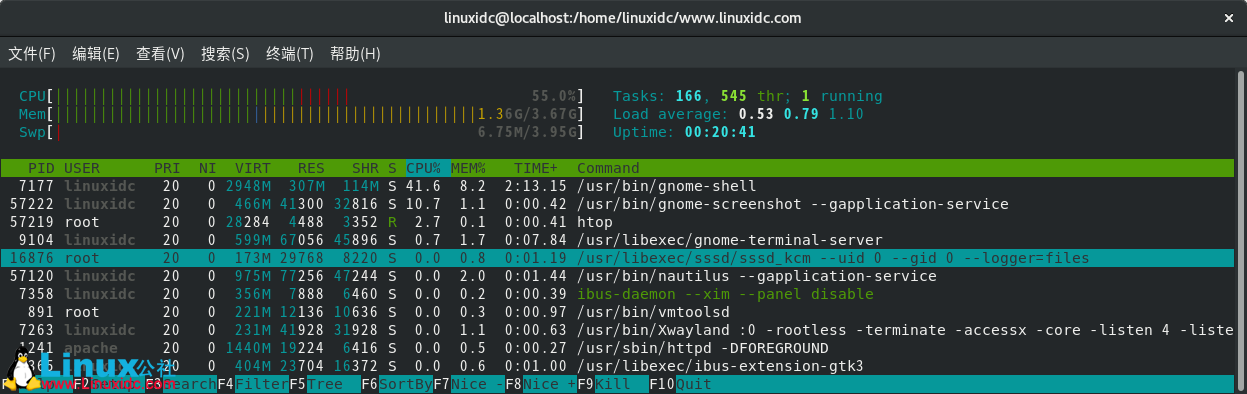Click PID 57222 cell
The width and height of the screenshot is (1247, 394).
pyautogui.click(x=33, y=204)
